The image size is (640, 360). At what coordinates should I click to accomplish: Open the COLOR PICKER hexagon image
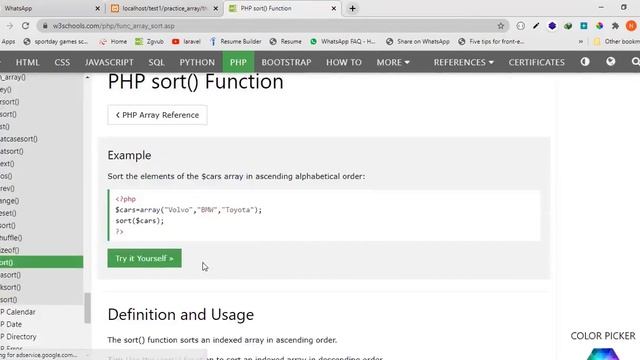click(603, 353)
